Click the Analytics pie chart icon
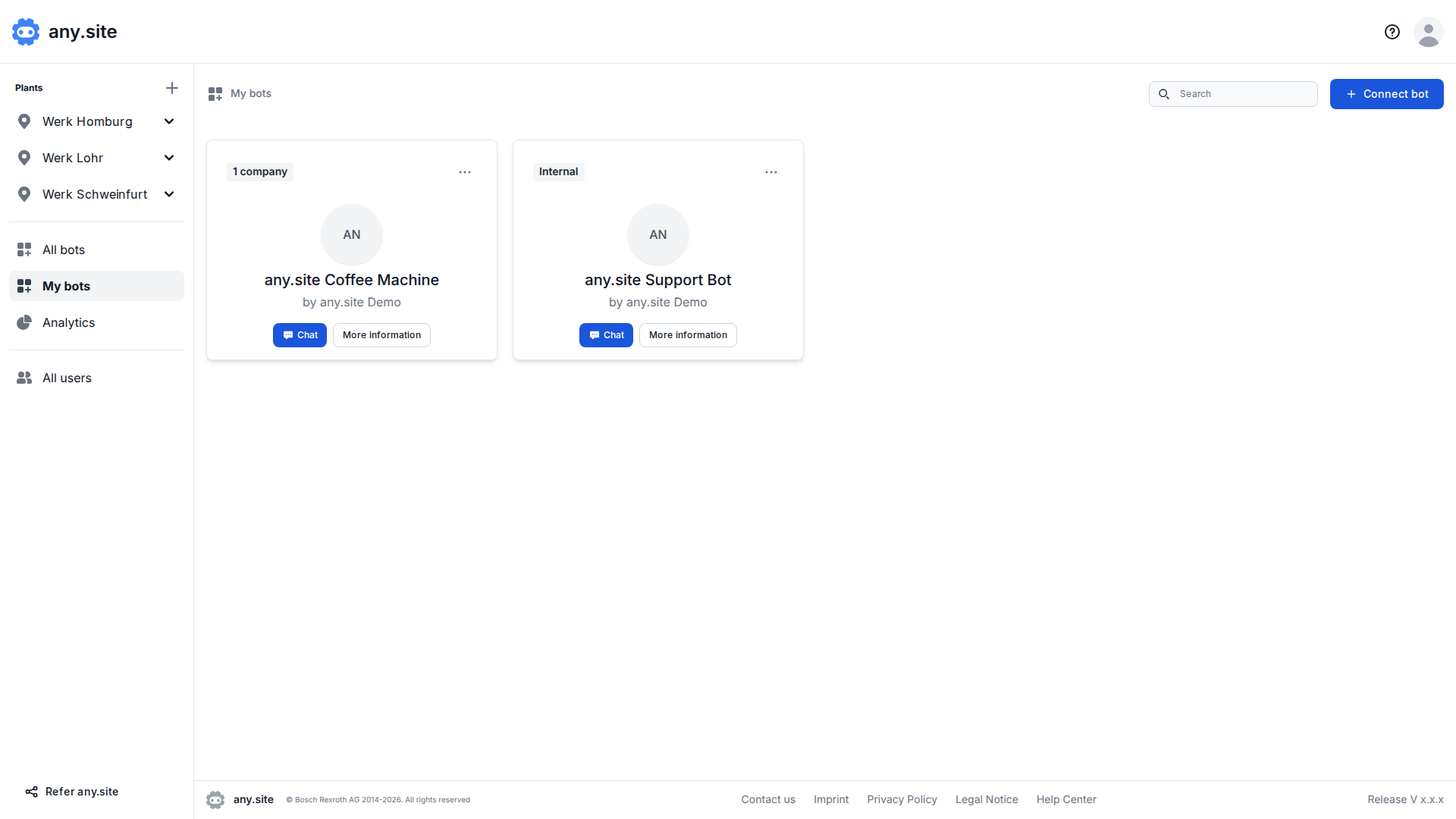Image resolution: width=1456 pixels, height=819 pixels. point(24,322)
